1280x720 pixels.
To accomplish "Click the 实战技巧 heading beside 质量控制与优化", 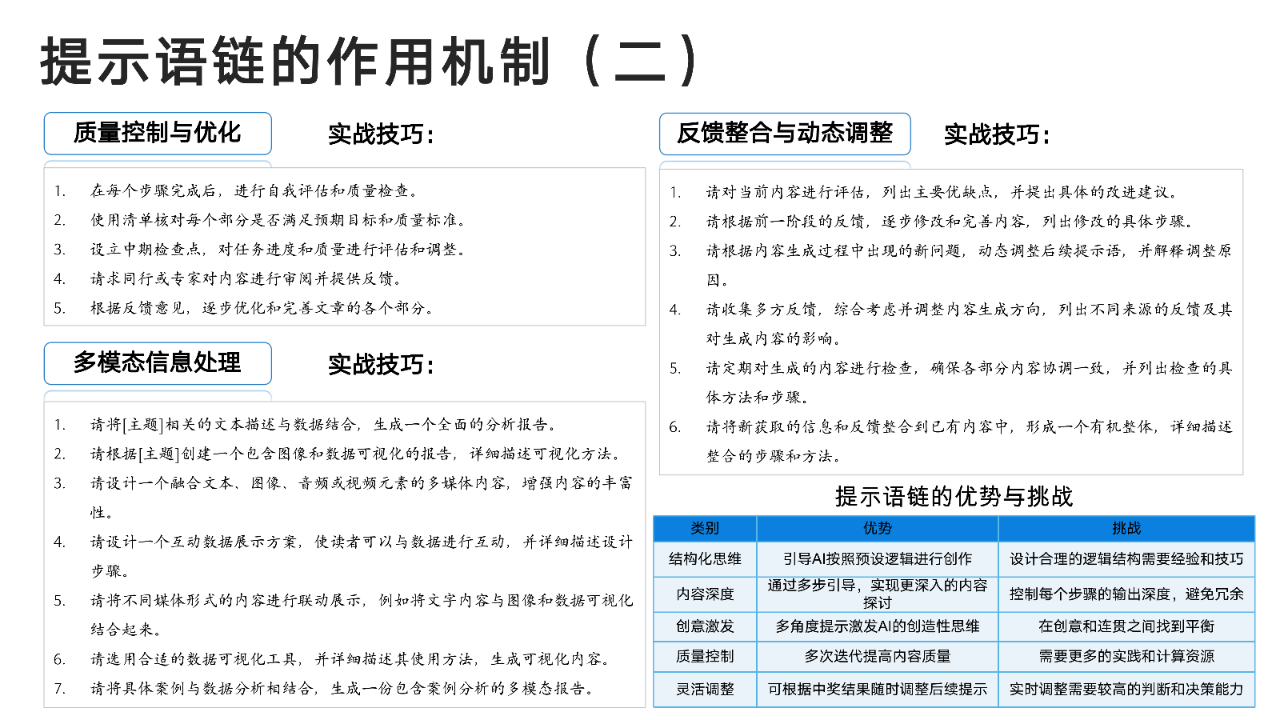I will tap(381, 135).
